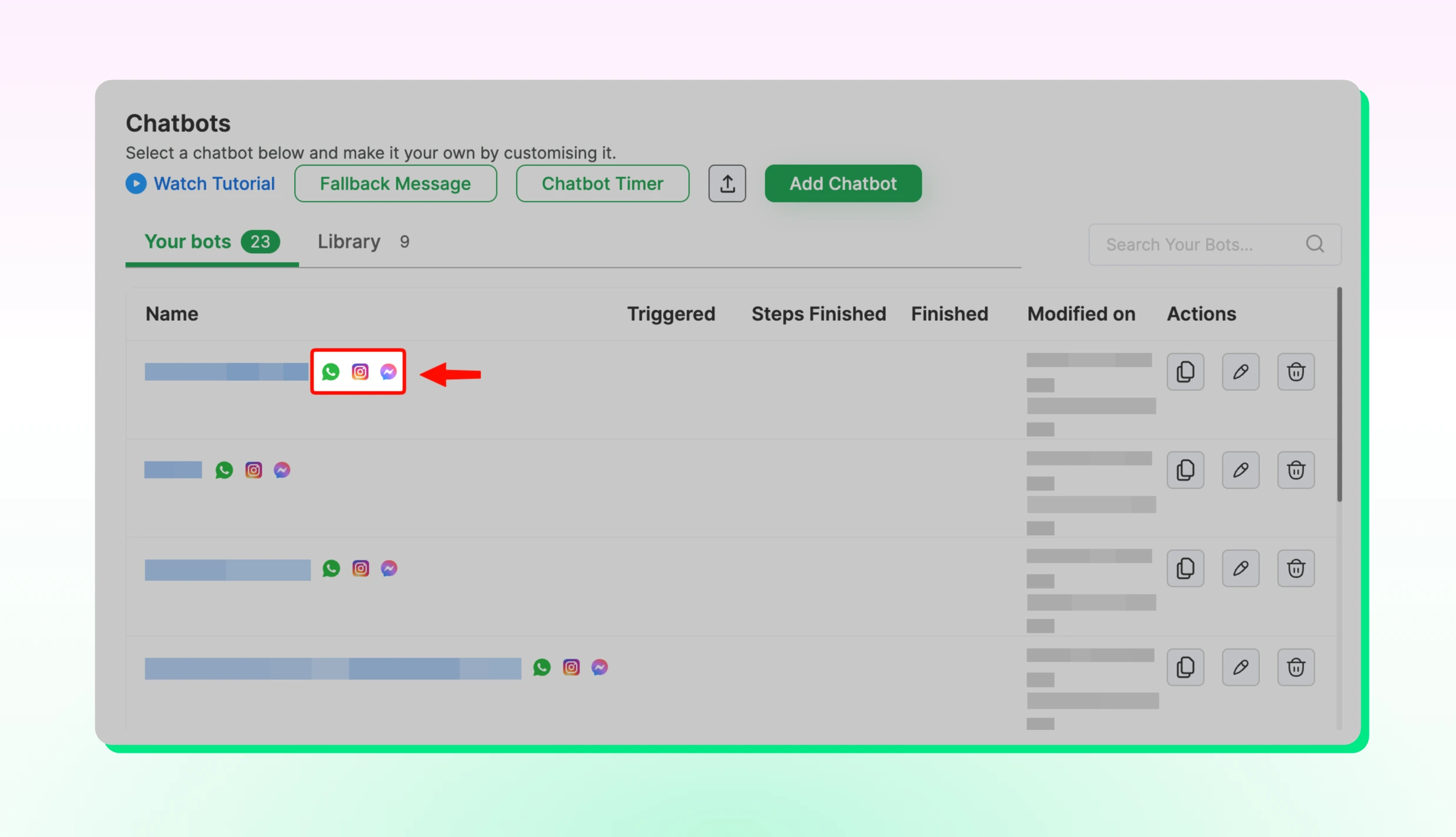This screenshot has width=1456, height=837.
Task: Open the Chatbot Timer settings
Action: pos(602,184)
